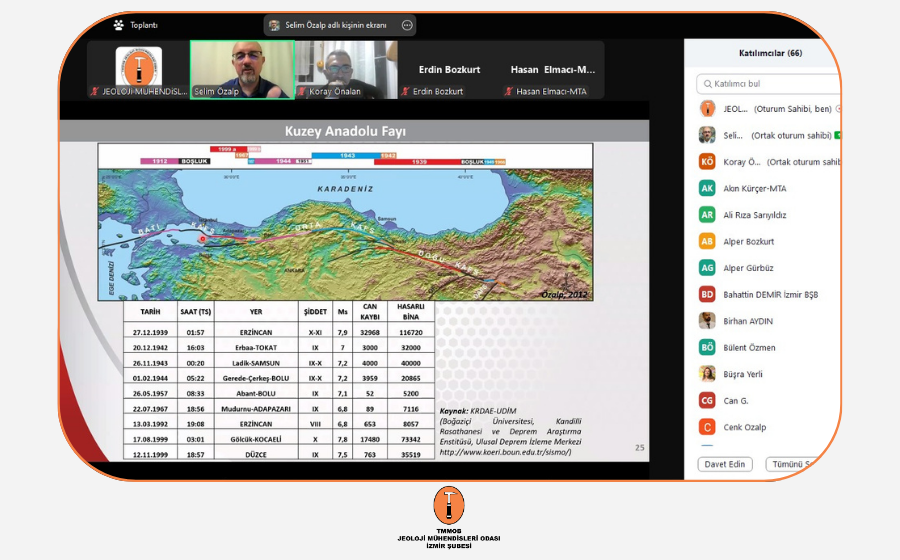This screenshot has width=900, height=560.
Task: Click Selim Özalp's screen share label
Action: tap(334, 25)
